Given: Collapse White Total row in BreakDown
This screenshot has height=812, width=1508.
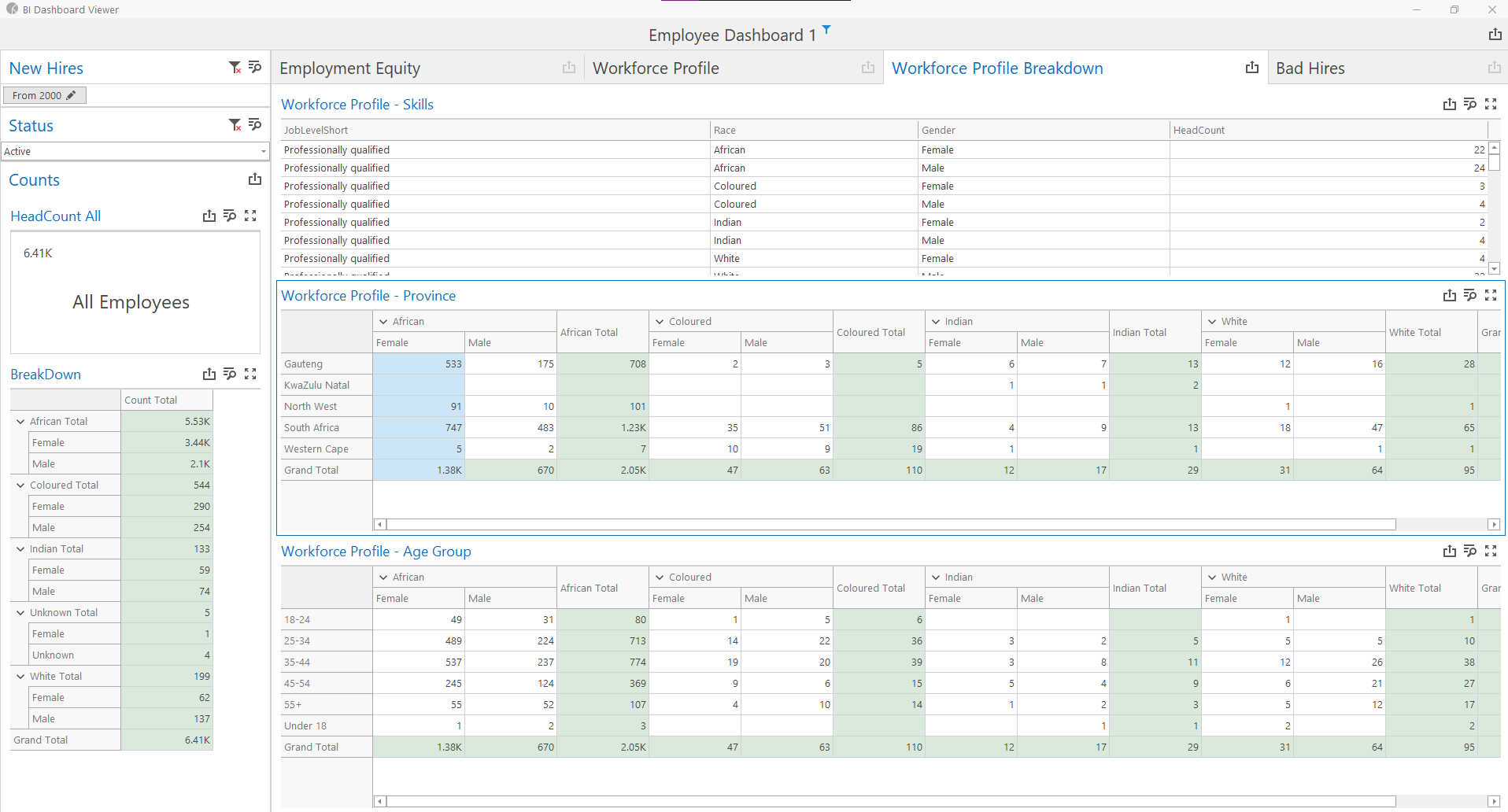Looking at the screenshot, I should [x=20, y=677].
